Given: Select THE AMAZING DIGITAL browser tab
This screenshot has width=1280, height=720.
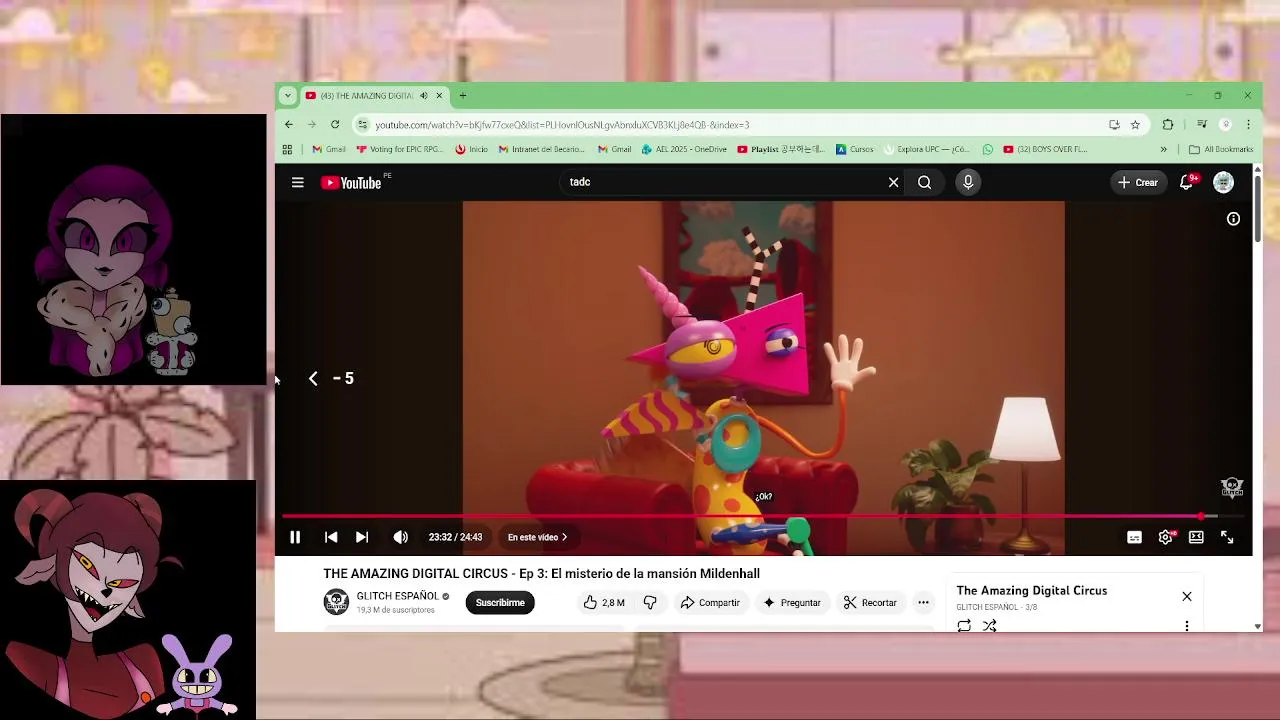Looking at the screenshot, I should pos(365,96).
